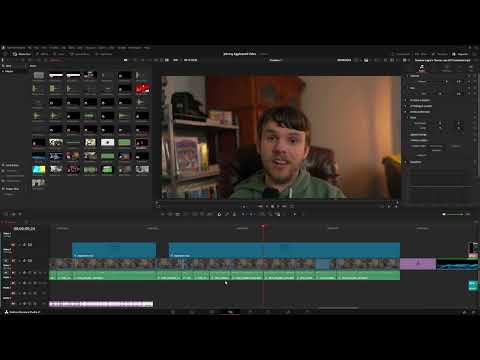Disable the Video 3 track with its enable icon
The width and height of the screenshot is (480, 360).
(x=30, y=245)
